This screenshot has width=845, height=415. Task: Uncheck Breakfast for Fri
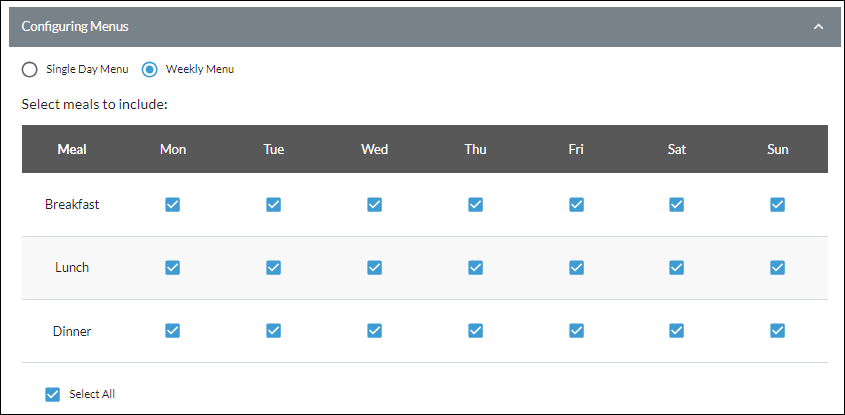point(576,205)
